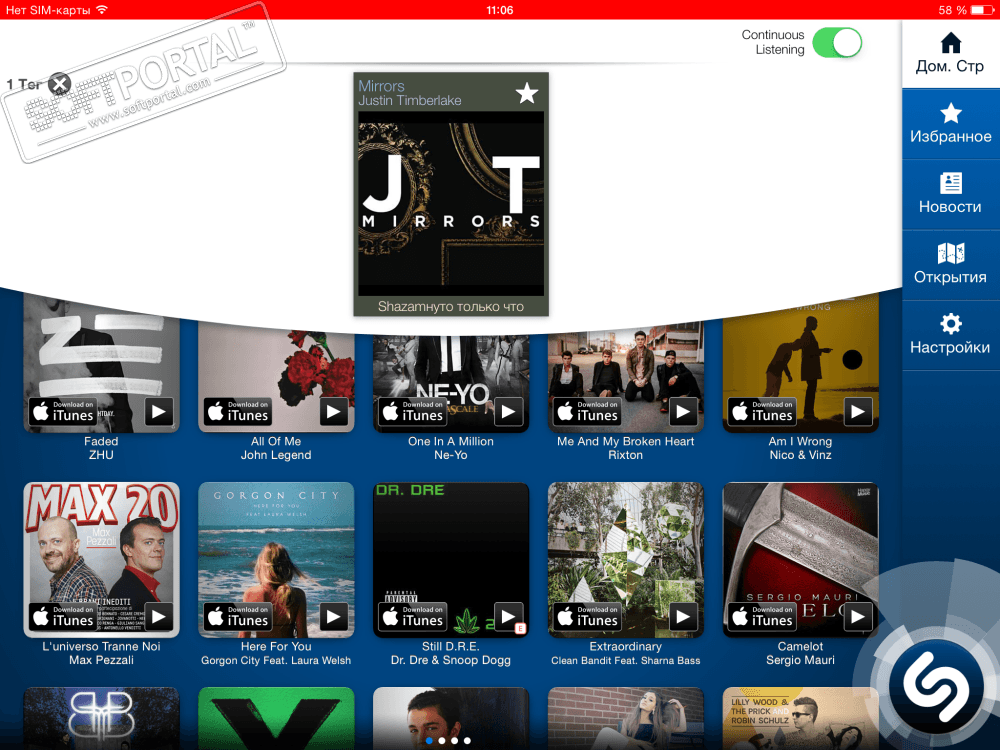1000x750 pixels.
Task: Toggle the Continuous Listening switch
Action: (837, 43)
